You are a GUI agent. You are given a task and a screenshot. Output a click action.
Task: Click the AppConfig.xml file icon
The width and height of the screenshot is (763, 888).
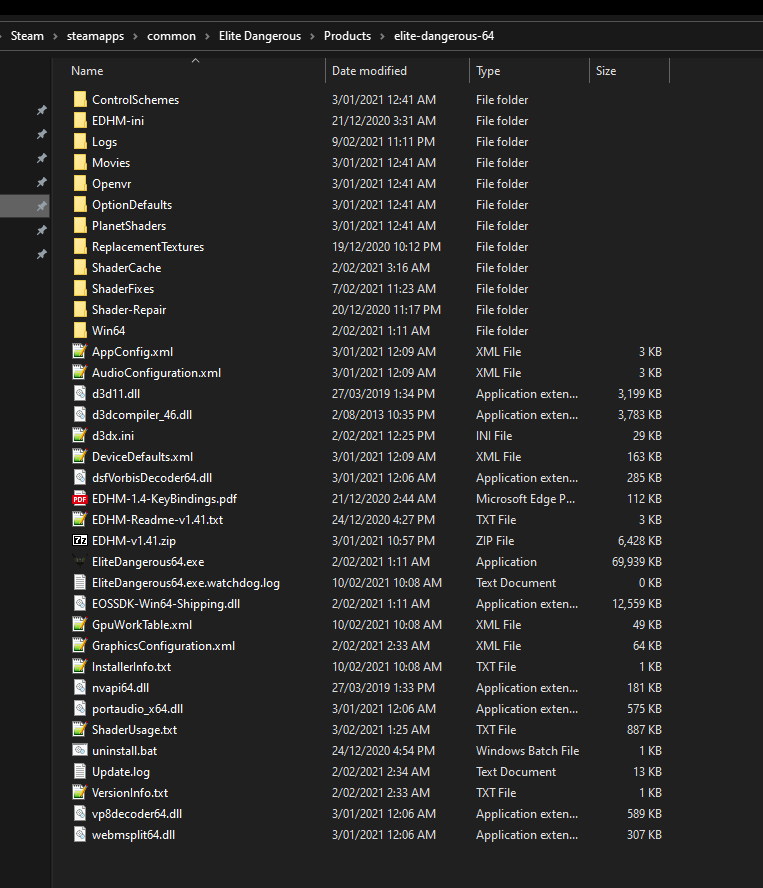(x=80, y=352)
